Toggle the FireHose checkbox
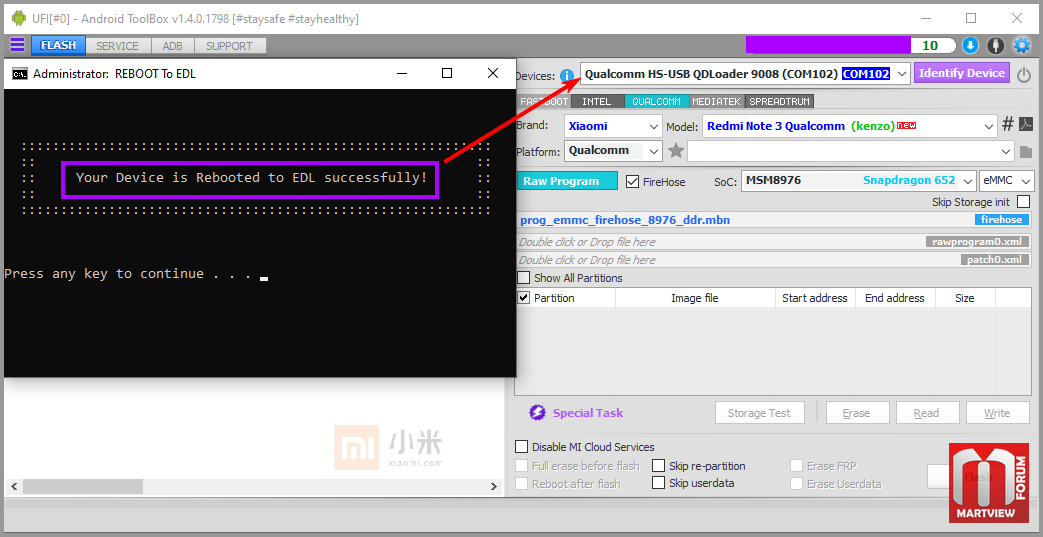Image resolution: width=1043 pixels, height=537 pixels. click(x=632, y=181)
